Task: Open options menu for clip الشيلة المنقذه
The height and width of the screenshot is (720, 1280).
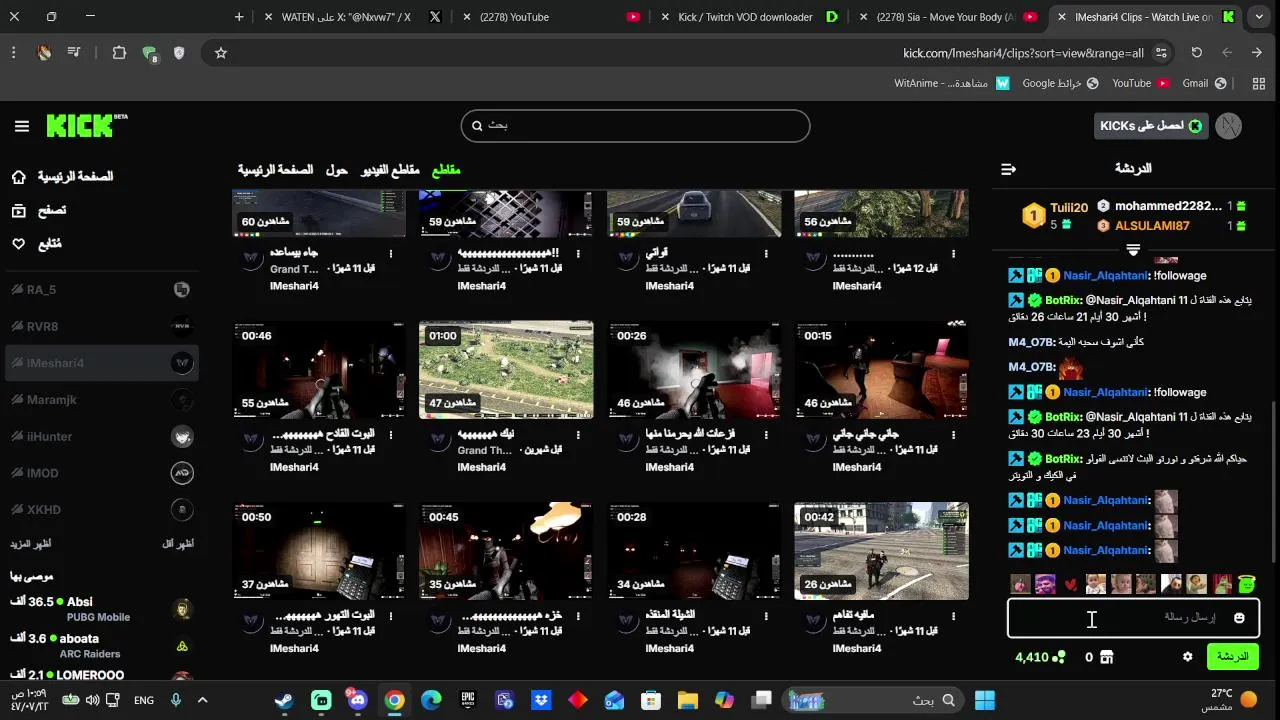Action: click(766, 616)
